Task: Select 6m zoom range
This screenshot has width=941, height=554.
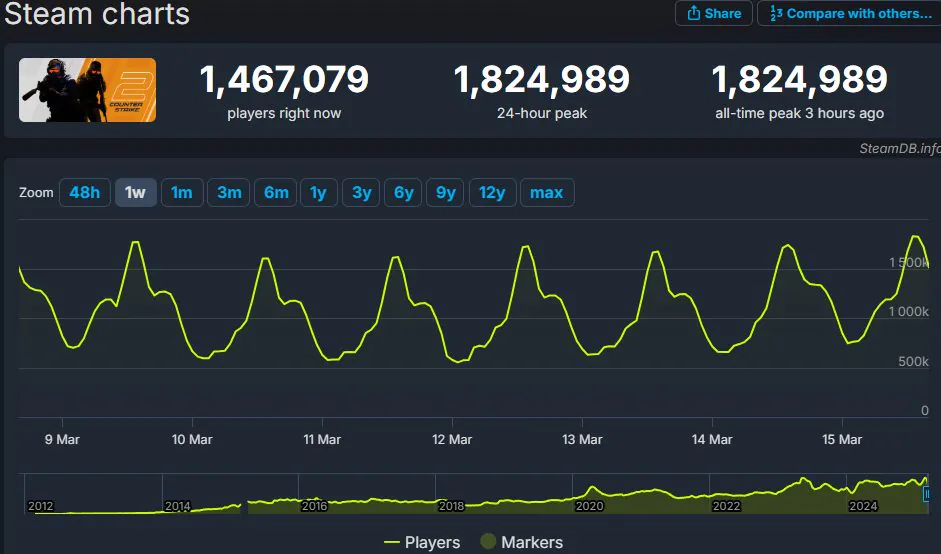Action: (275, 193)
